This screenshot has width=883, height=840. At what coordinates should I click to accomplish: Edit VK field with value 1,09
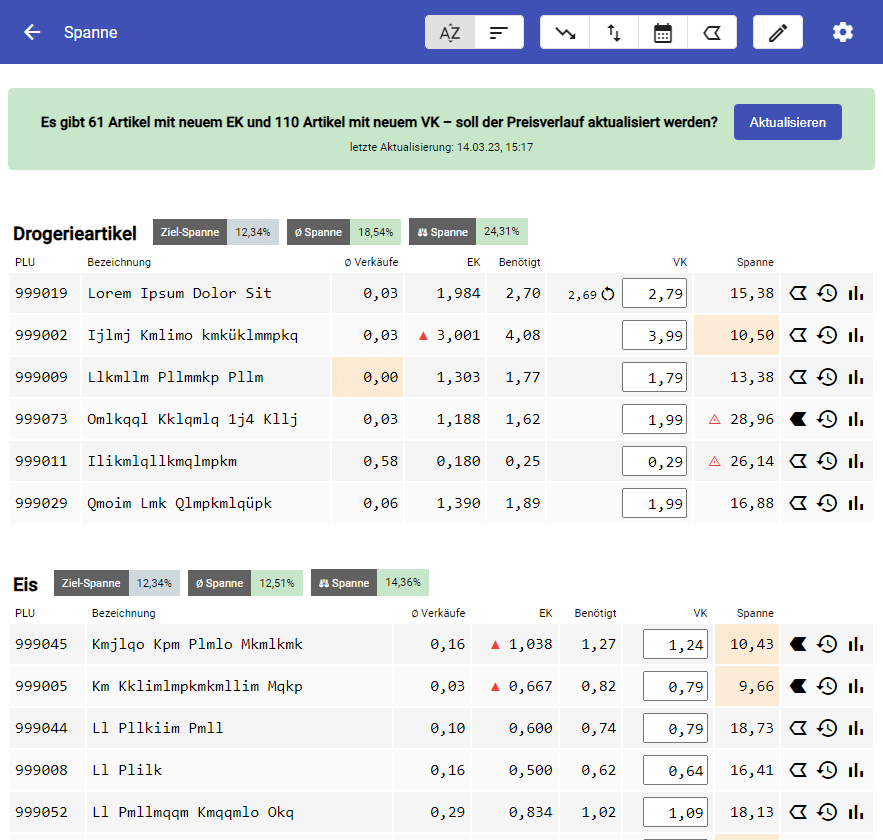(x=675, y=812)
